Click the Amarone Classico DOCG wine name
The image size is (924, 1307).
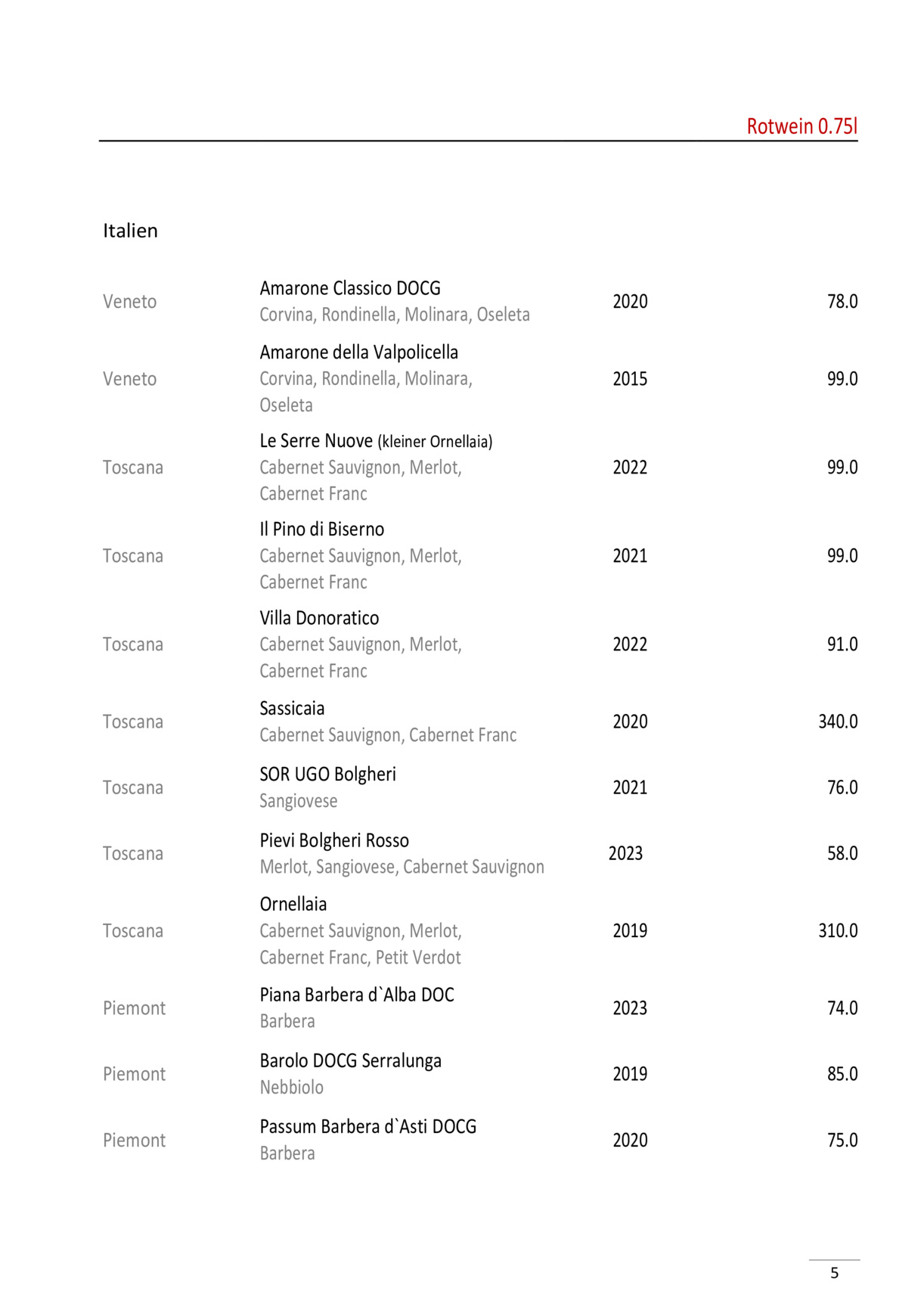(349, 288)
